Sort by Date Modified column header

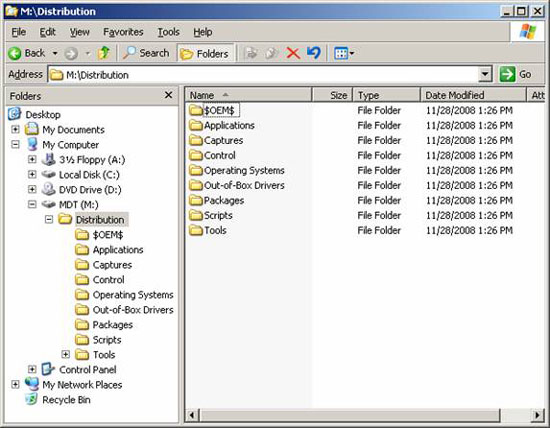pos(473,95)
